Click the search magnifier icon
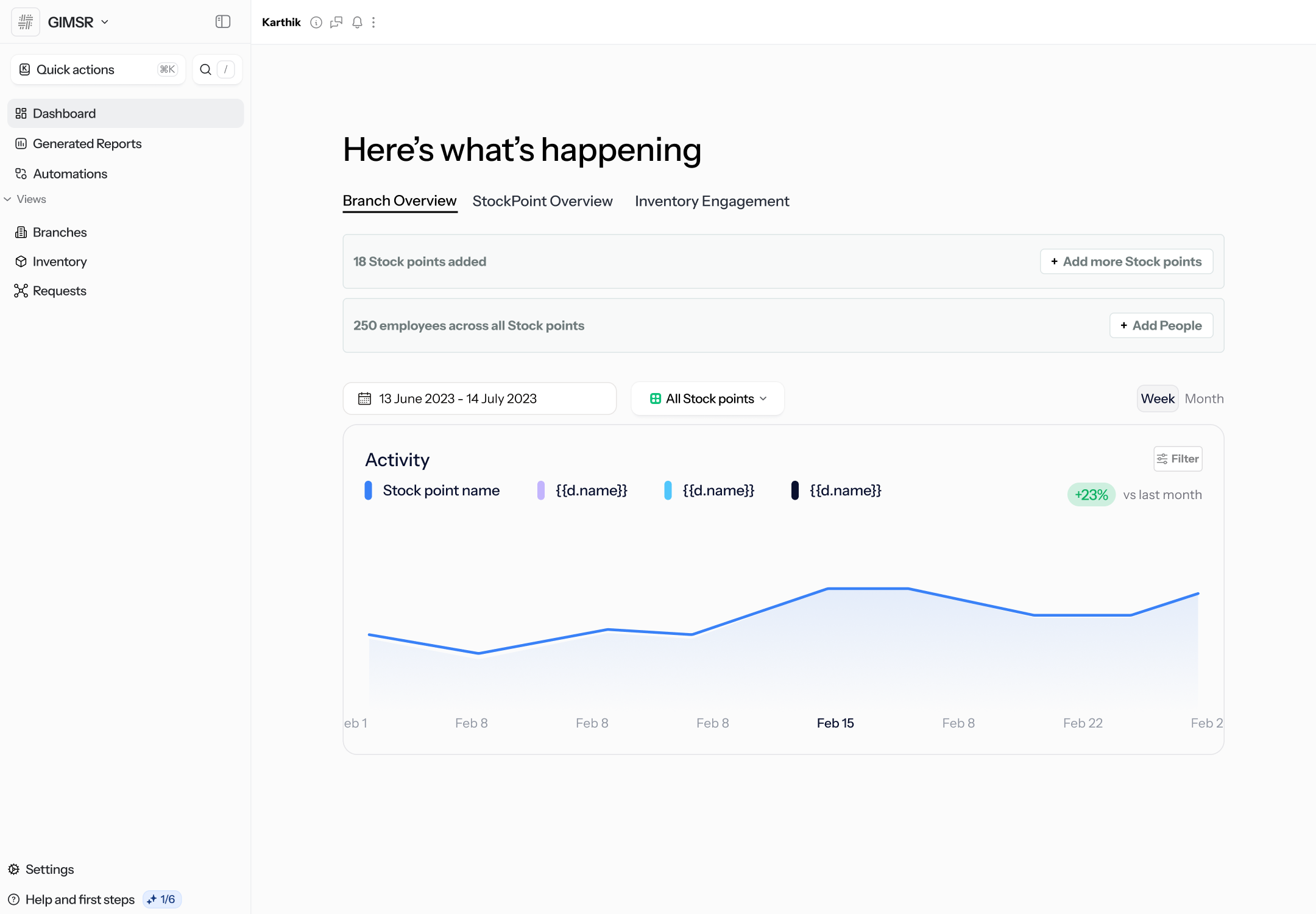1316x914 pixels. [x=207, y=69]
